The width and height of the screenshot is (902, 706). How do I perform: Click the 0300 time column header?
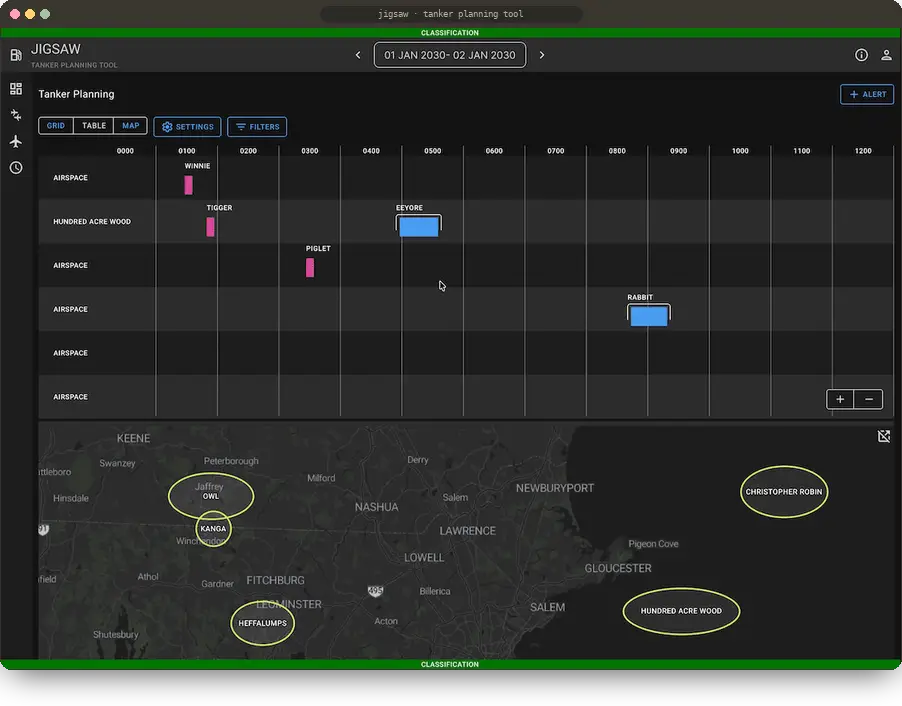coord(309,151)
